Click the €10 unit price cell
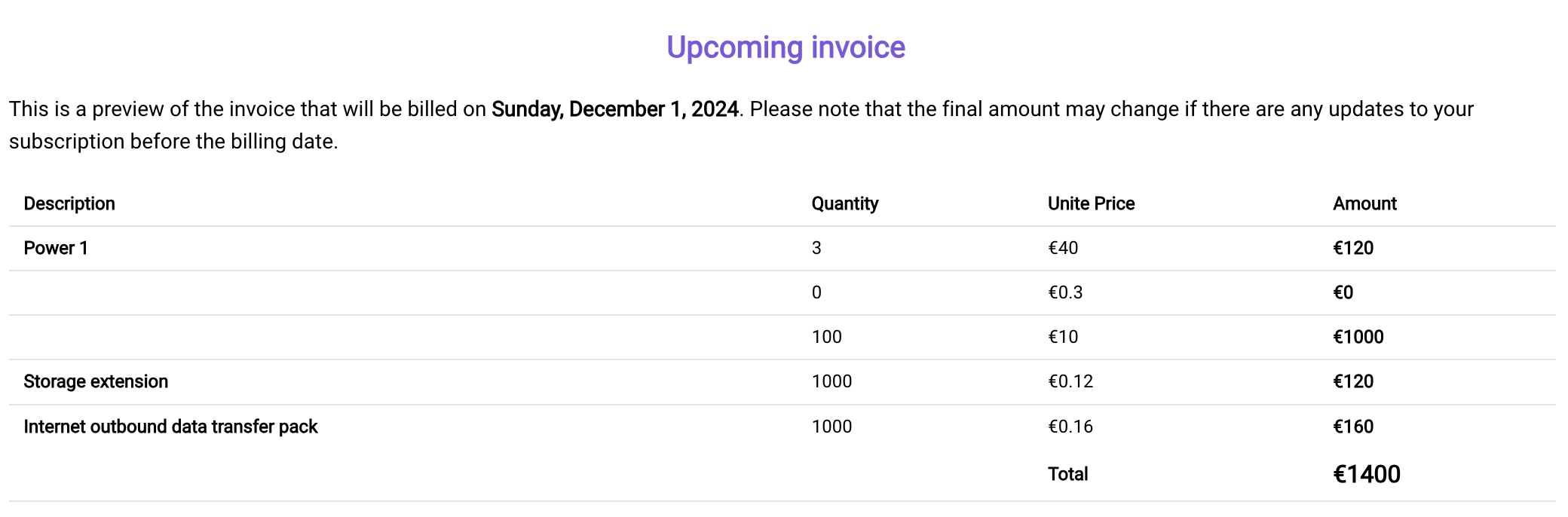 [x=1063, y=337]
